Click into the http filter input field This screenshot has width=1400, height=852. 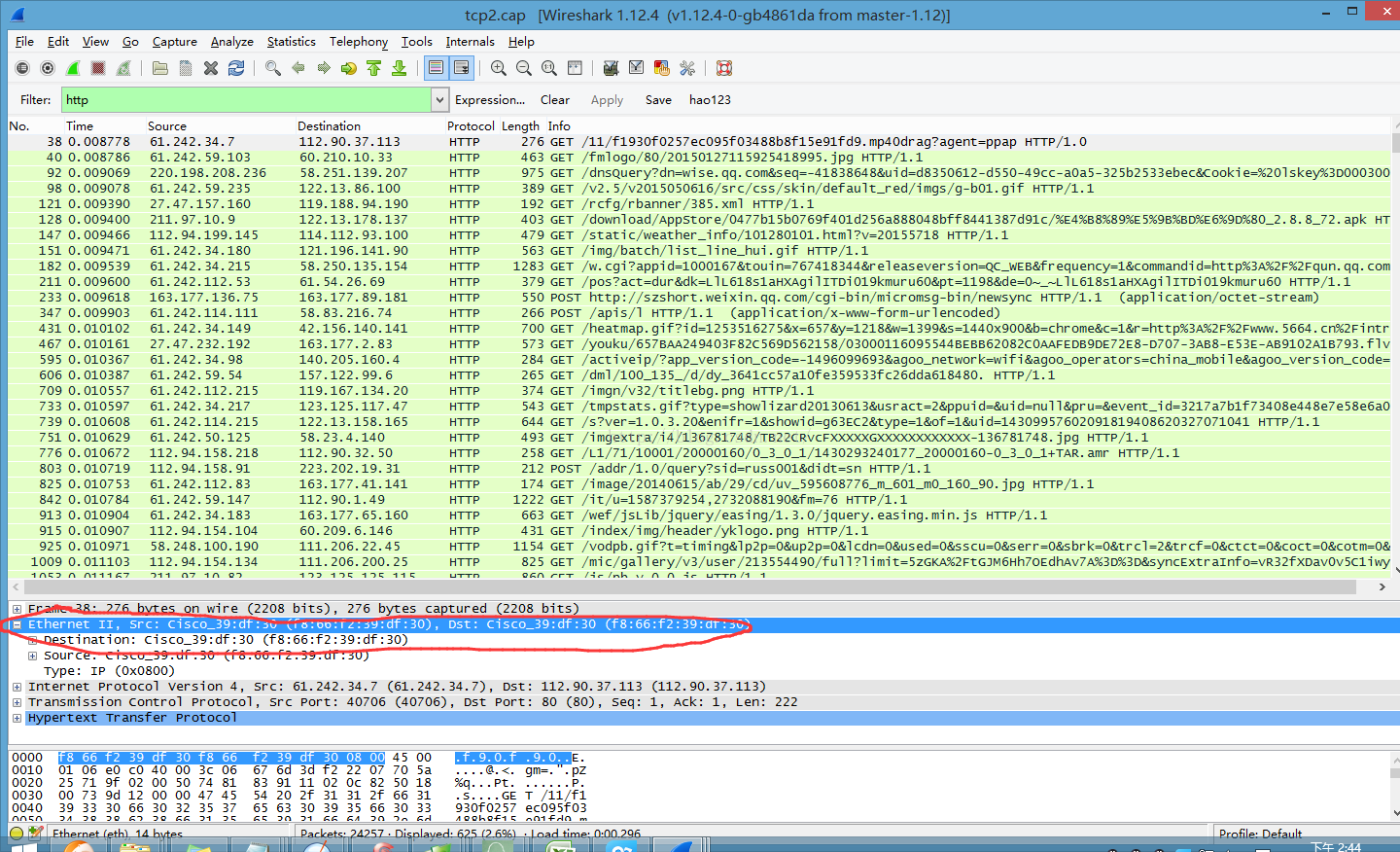coord(247,100)
